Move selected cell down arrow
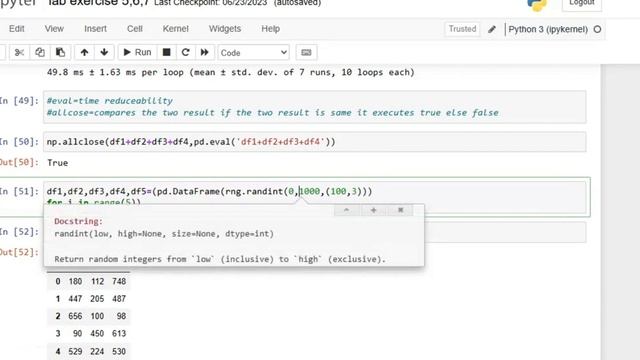The width and height of the screenshot is (640, 360). (104, 52)
